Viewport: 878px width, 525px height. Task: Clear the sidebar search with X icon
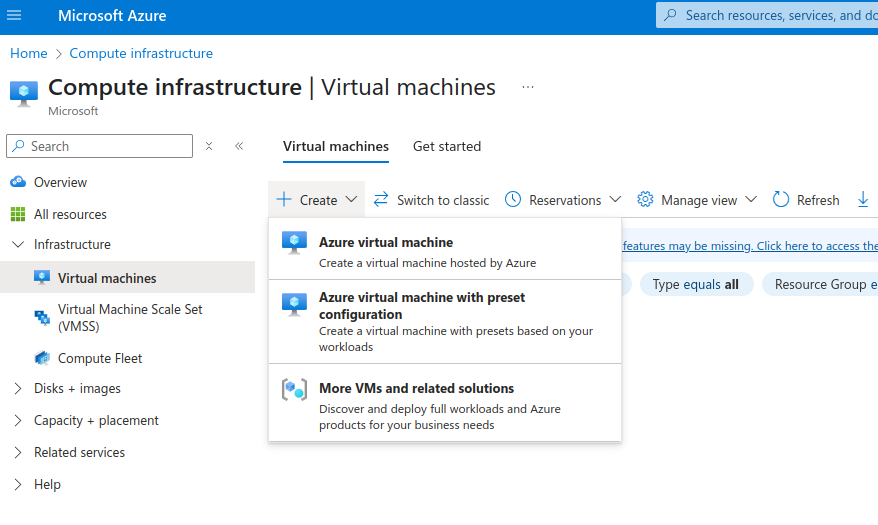click(209, 146)
